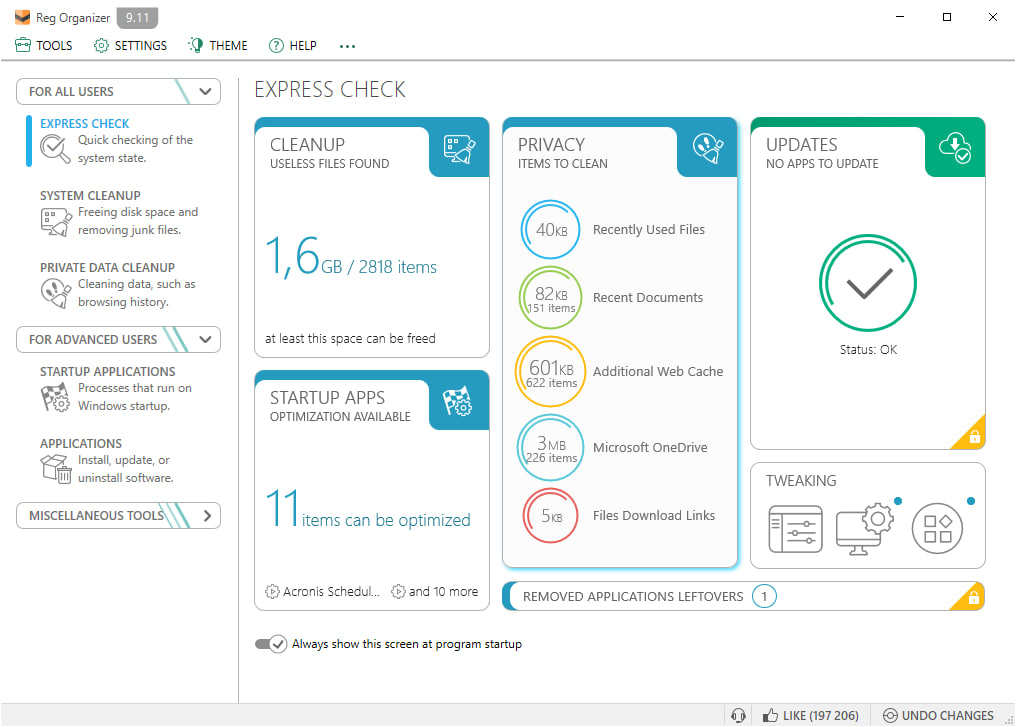
Task: Toggle Always show this screen at startup
Action: (271, 644)
